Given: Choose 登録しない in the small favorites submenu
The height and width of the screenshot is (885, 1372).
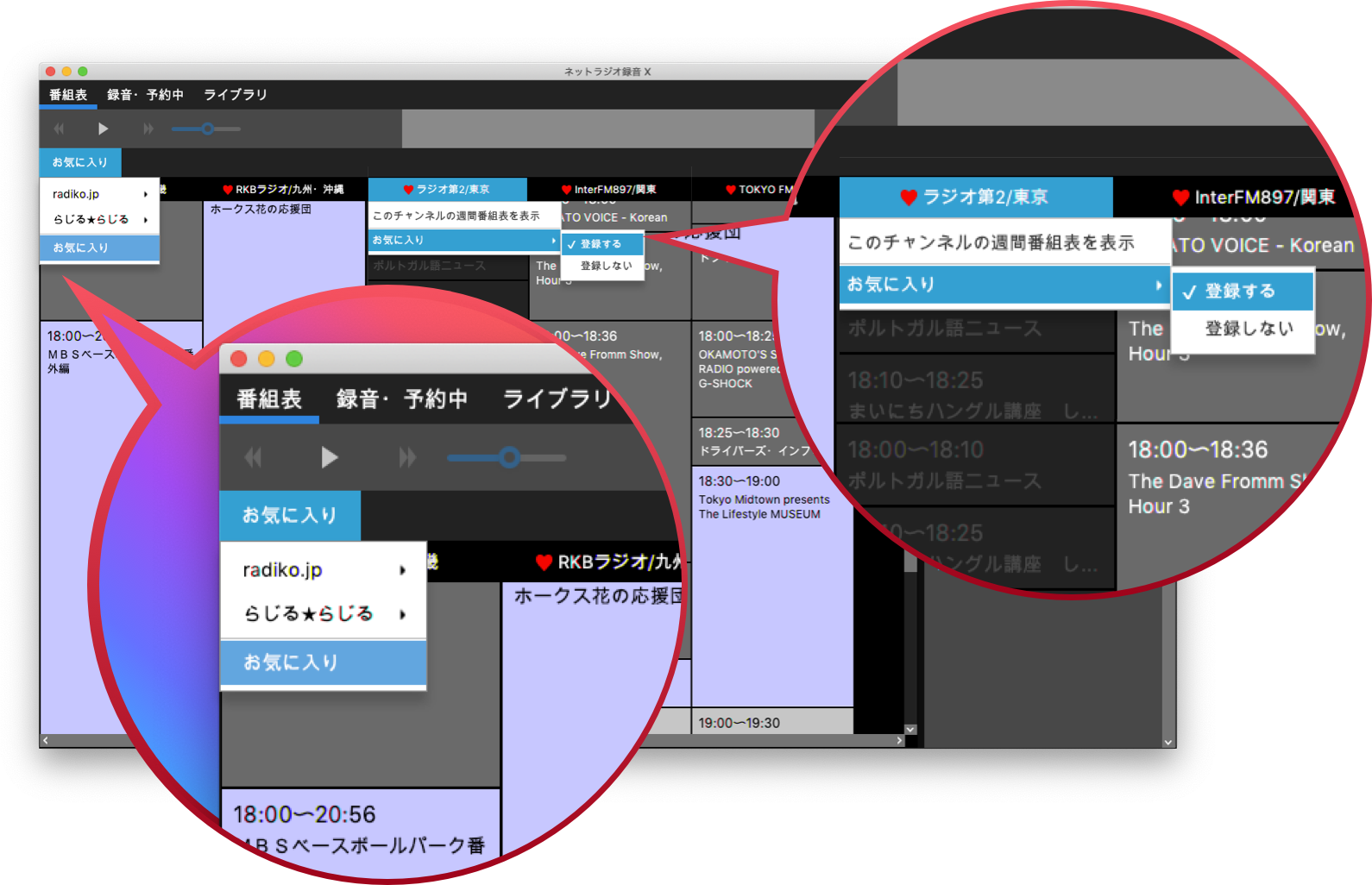Looking at the screenshot, I should pos(606,266).
